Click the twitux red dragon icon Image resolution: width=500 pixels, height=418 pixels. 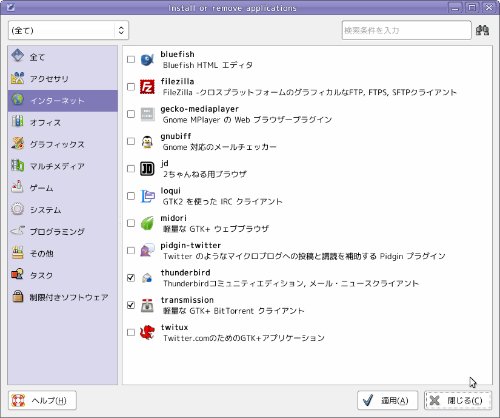pos(147,333)
